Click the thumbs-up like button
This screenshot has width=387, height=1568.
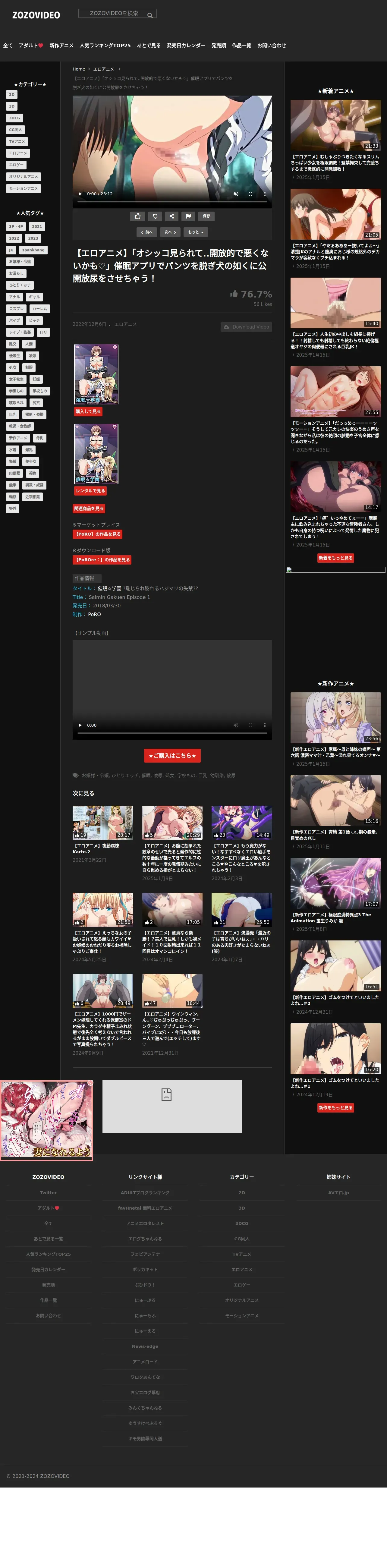tap(137, 216)
